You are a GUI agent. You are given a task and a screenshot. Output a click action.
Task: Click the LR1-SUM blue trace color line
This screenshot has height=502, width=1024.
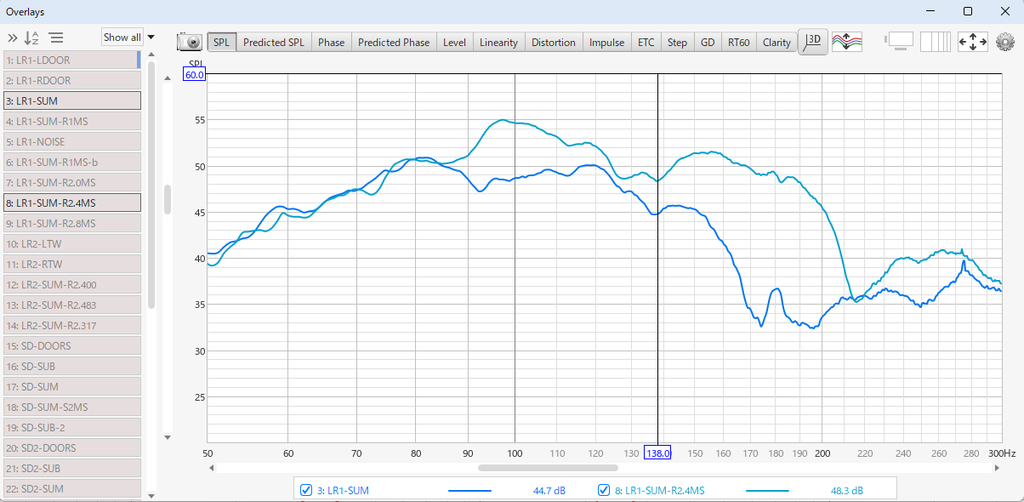coord(470,490)
